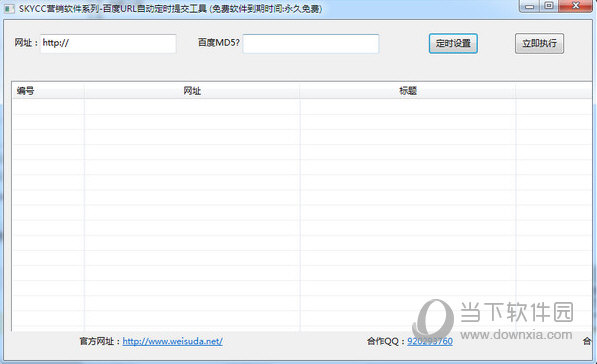Click the 合作QQ label text

[386, 341]
